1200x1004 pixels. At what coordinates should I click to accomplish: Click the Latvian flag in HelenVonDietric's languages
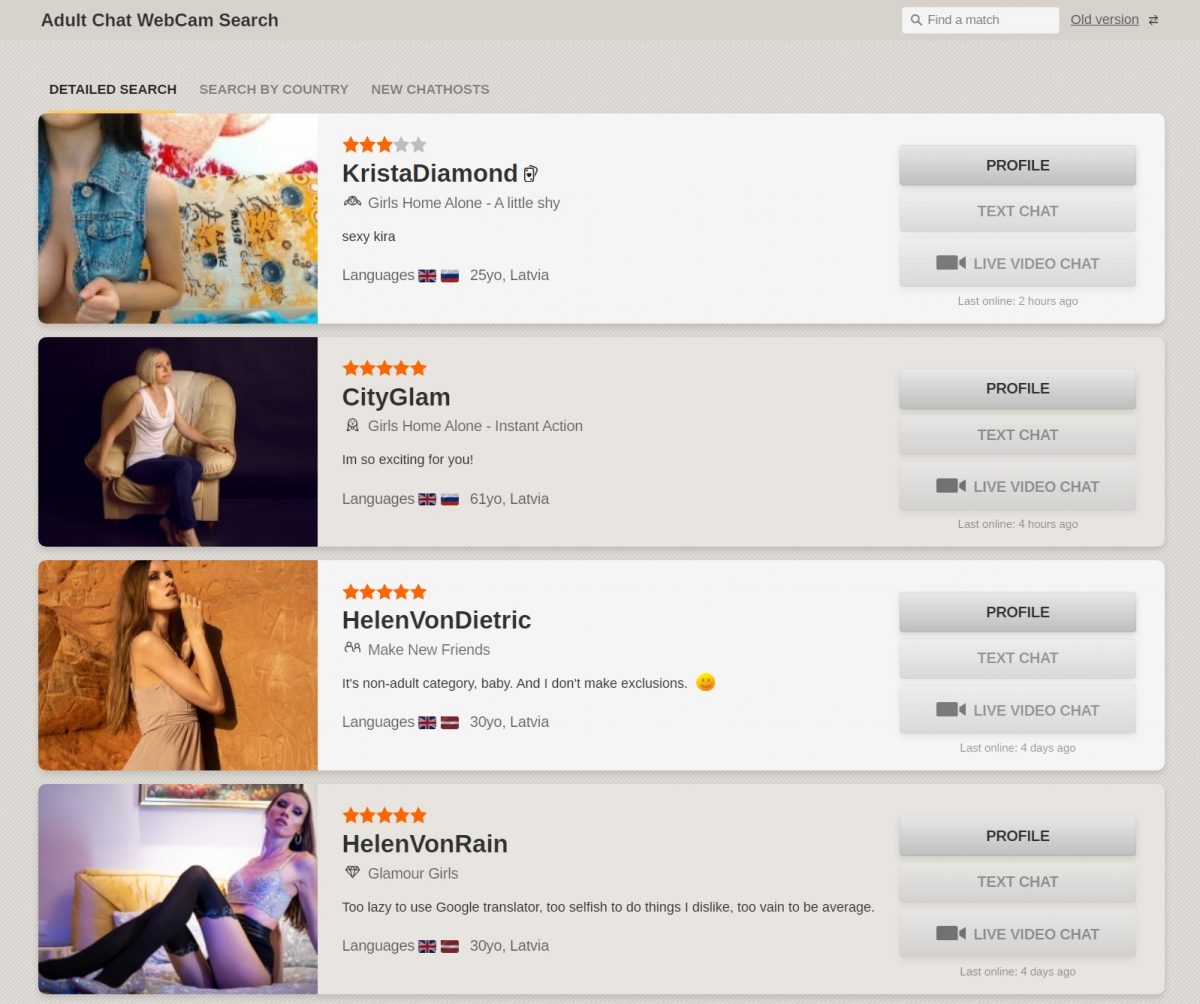click(x=450, y=722)
